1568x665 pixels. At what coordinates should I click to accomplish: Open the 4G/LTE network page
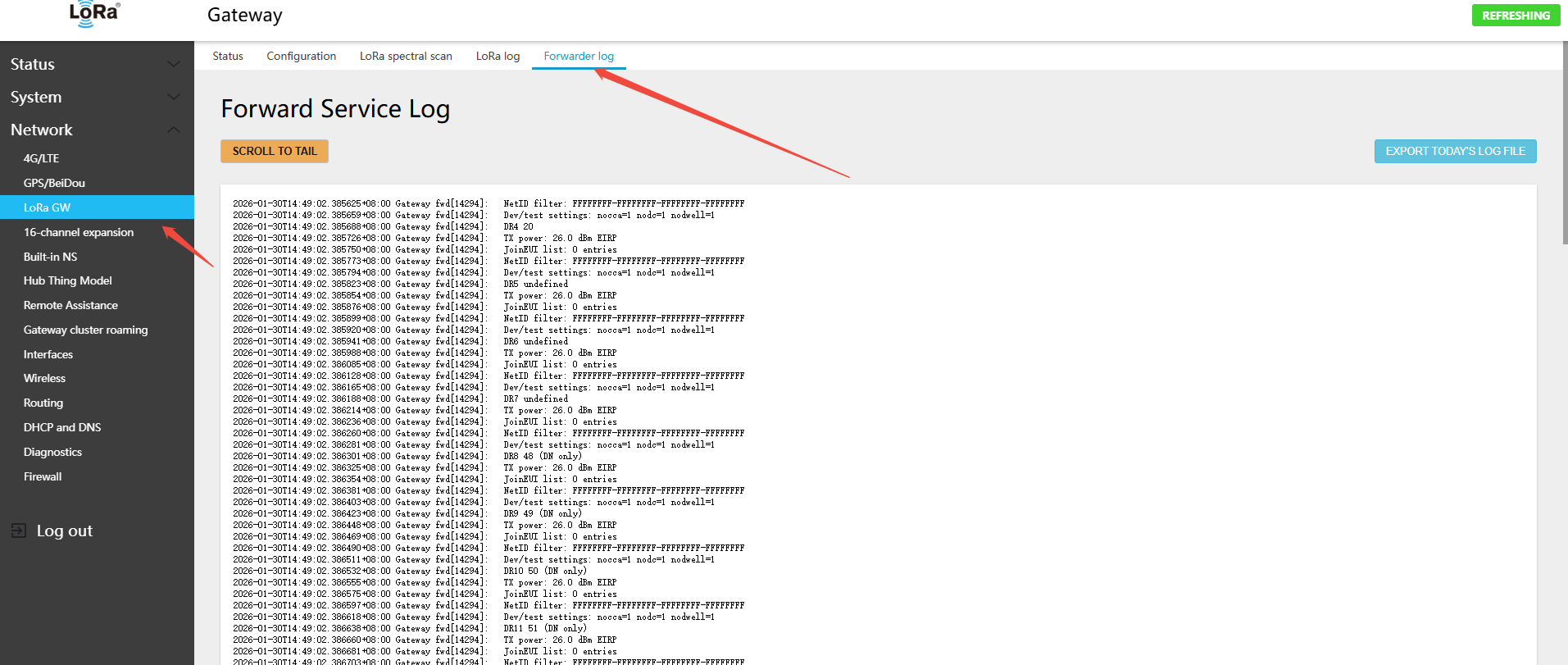[41, 158]
